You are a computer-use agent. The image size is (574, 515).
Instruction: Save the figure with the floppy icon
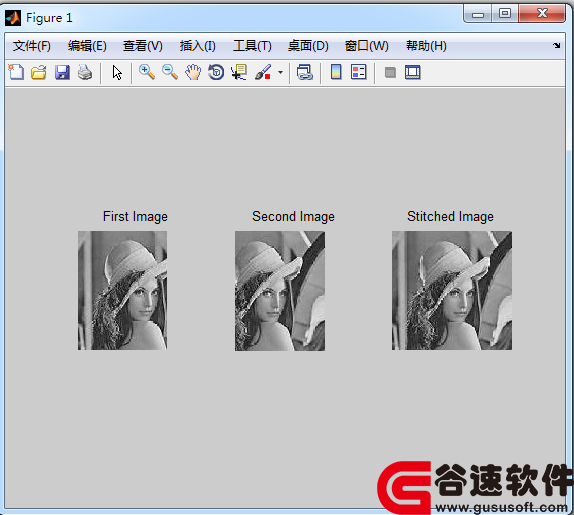coord(62,72)
